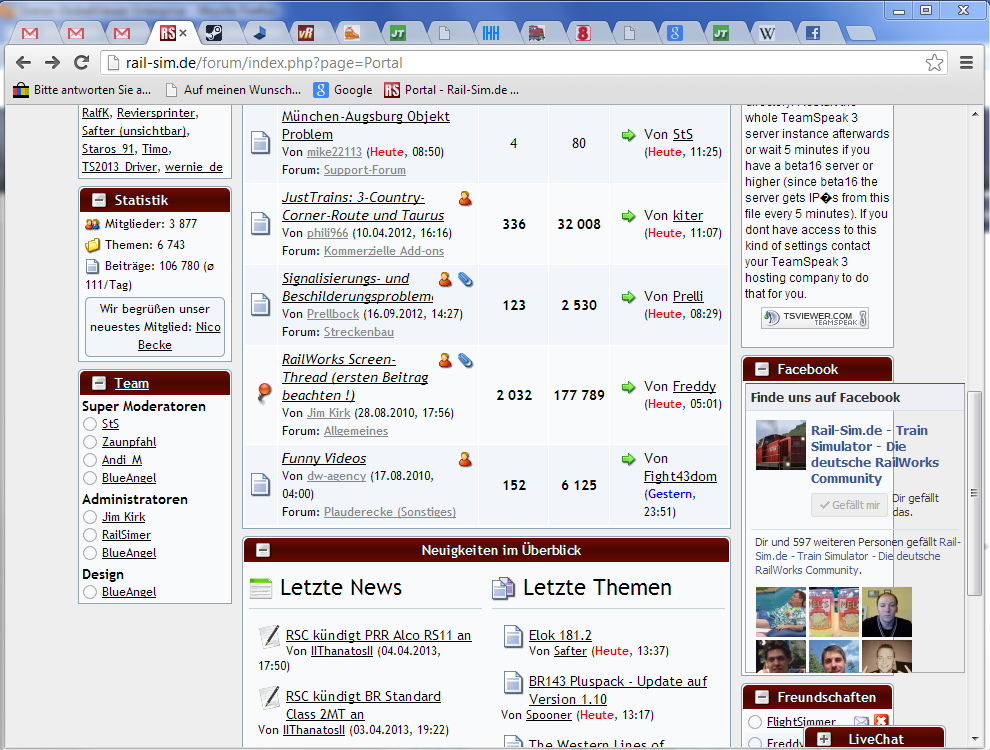
Task: Open the Plauderecke (Sonstiges) forum link
Action: [x=390, y=511]
